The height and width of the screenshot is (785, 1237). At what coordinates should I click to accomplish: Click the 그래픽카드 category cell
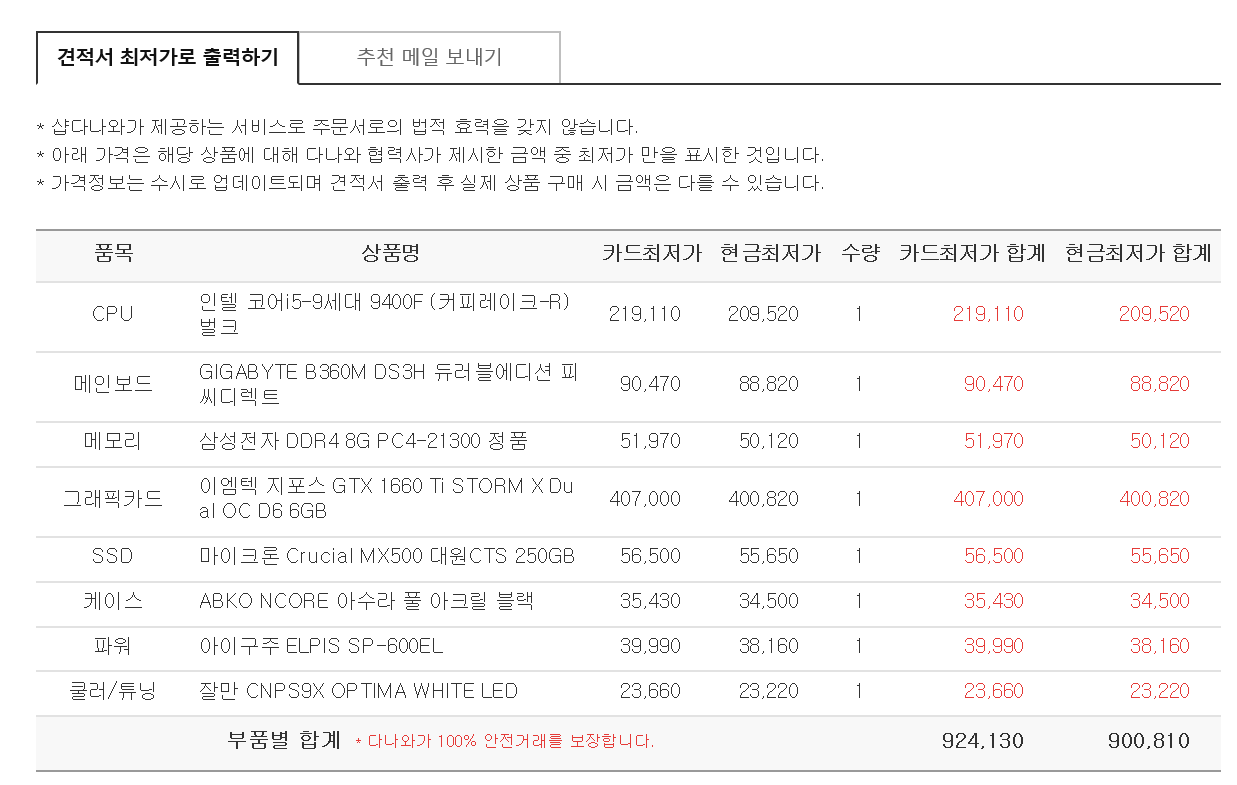[112, 498]
